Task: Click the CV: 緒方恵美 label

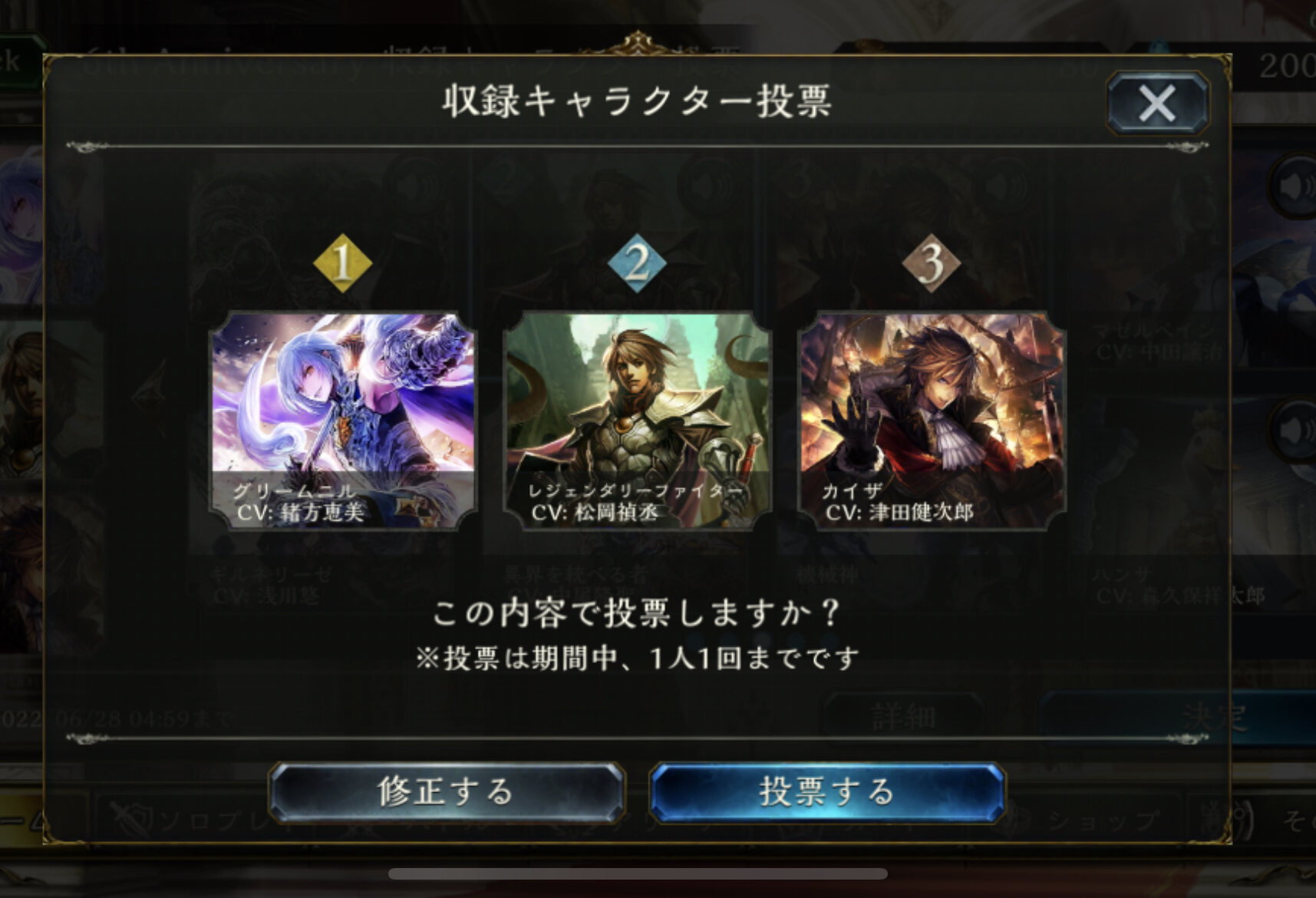Action: [x=301, y=512]
